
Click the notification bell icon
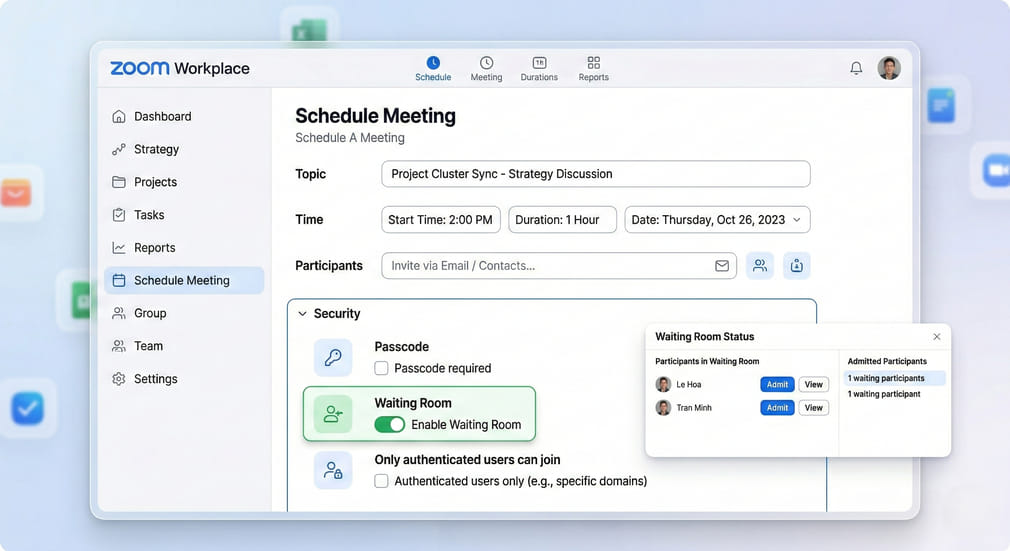pos(856,68)
